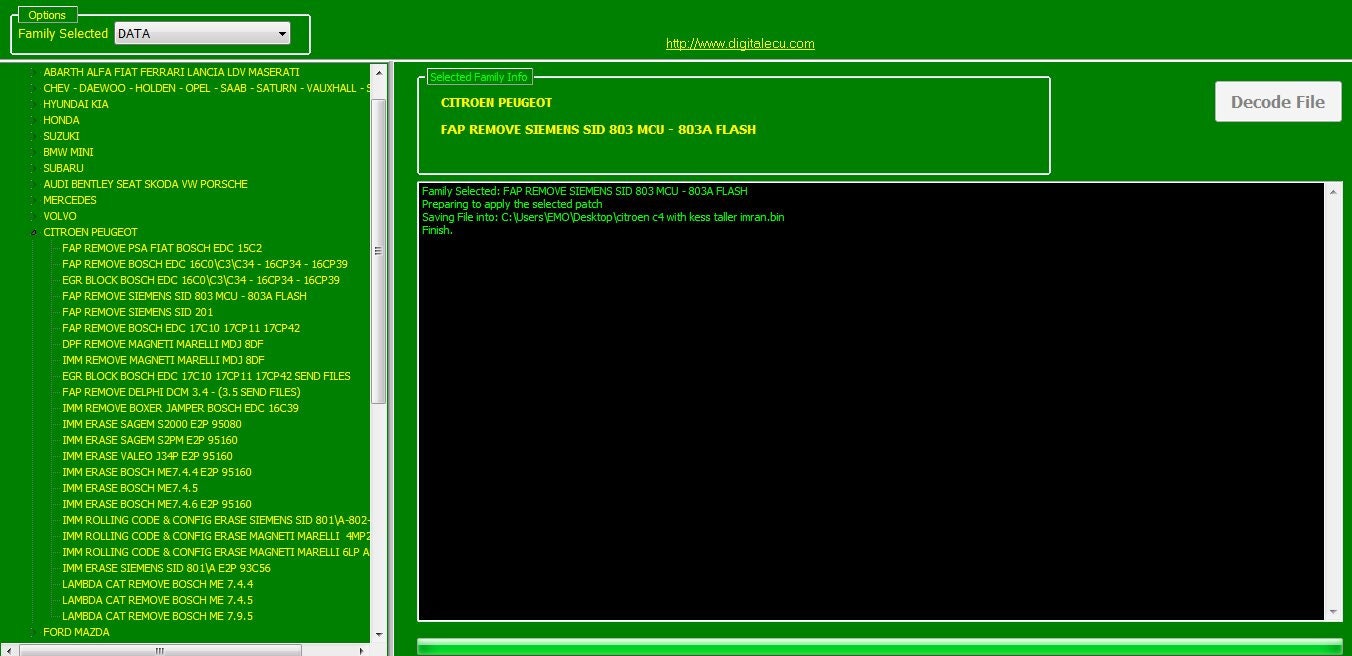Click the horizontal scrollbar below the tree
This screenshot has width=1352, height=656.
click(160, 650)
